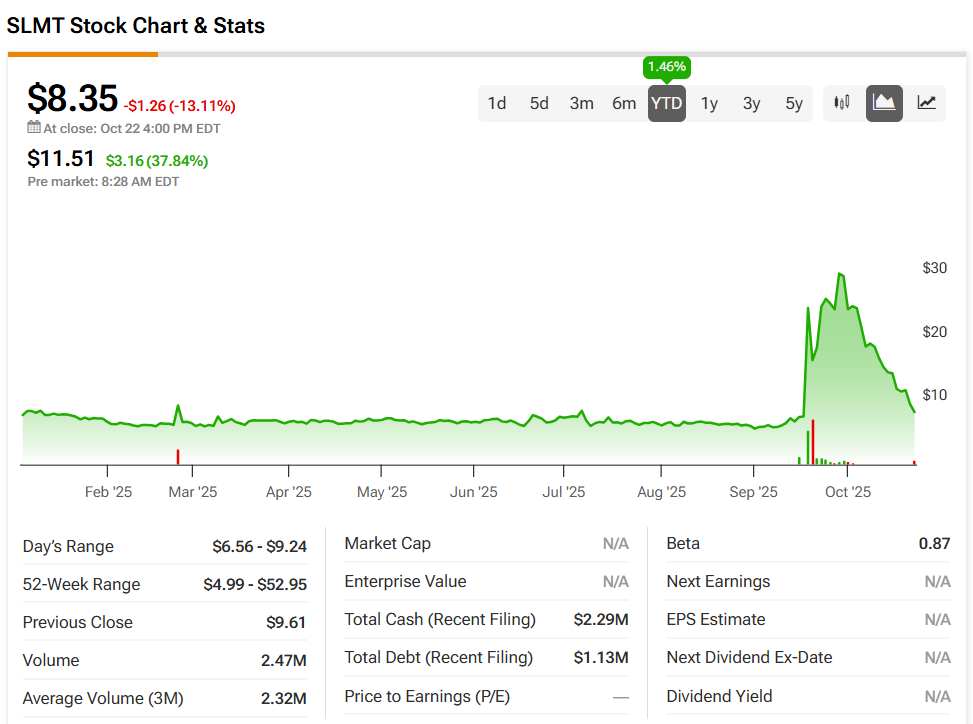Display the 5y price history

pyautogui.click(x=794, y=103)
